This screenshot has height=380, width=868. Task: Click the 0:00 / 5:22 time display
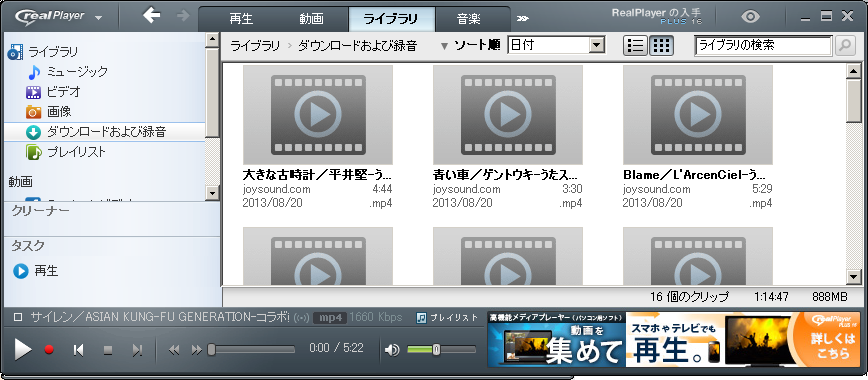337,348
